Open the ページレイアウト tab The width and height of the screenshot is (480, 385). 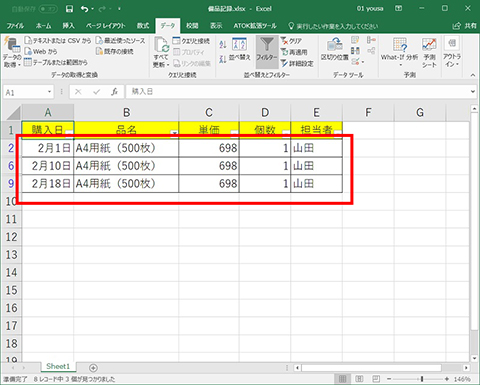pyautogui.click(x=105, y=26)
